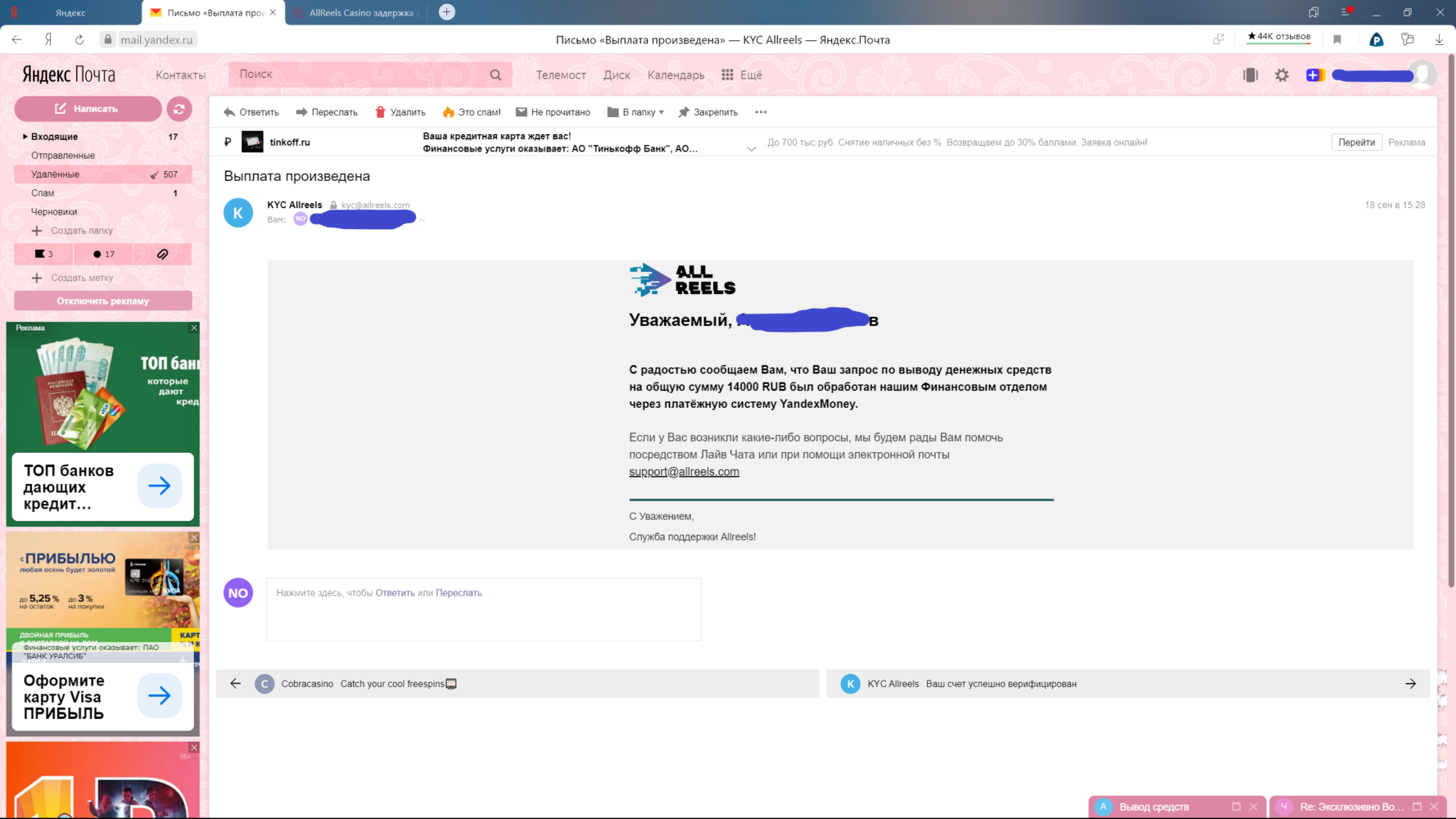This screenshot has width=1456, height=819.
Task: Click Переслать link in quick reply box
Action: [459, 593]
